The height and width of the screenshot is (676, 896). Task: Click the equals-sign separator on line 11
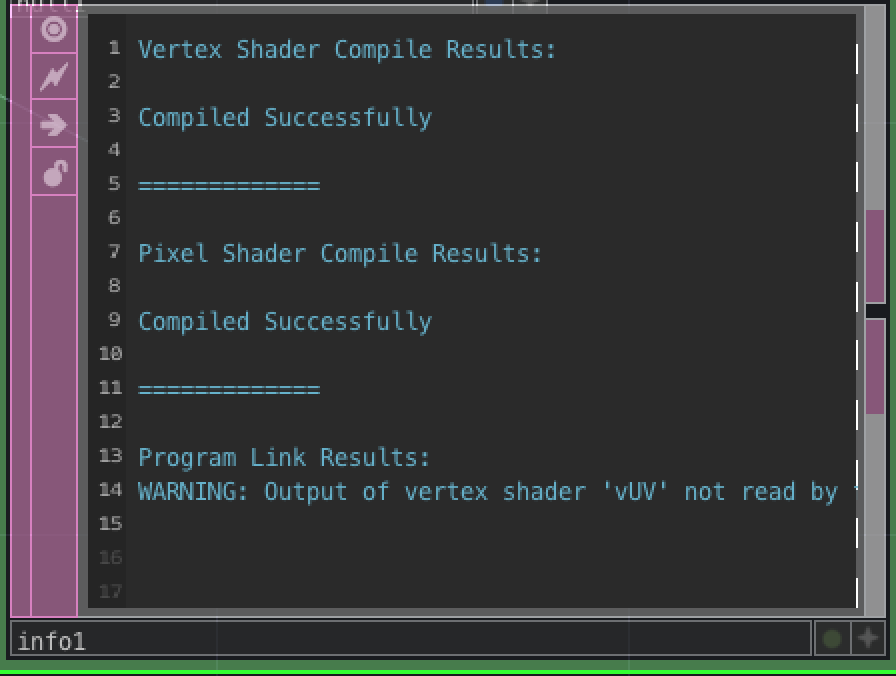[229, 390]
